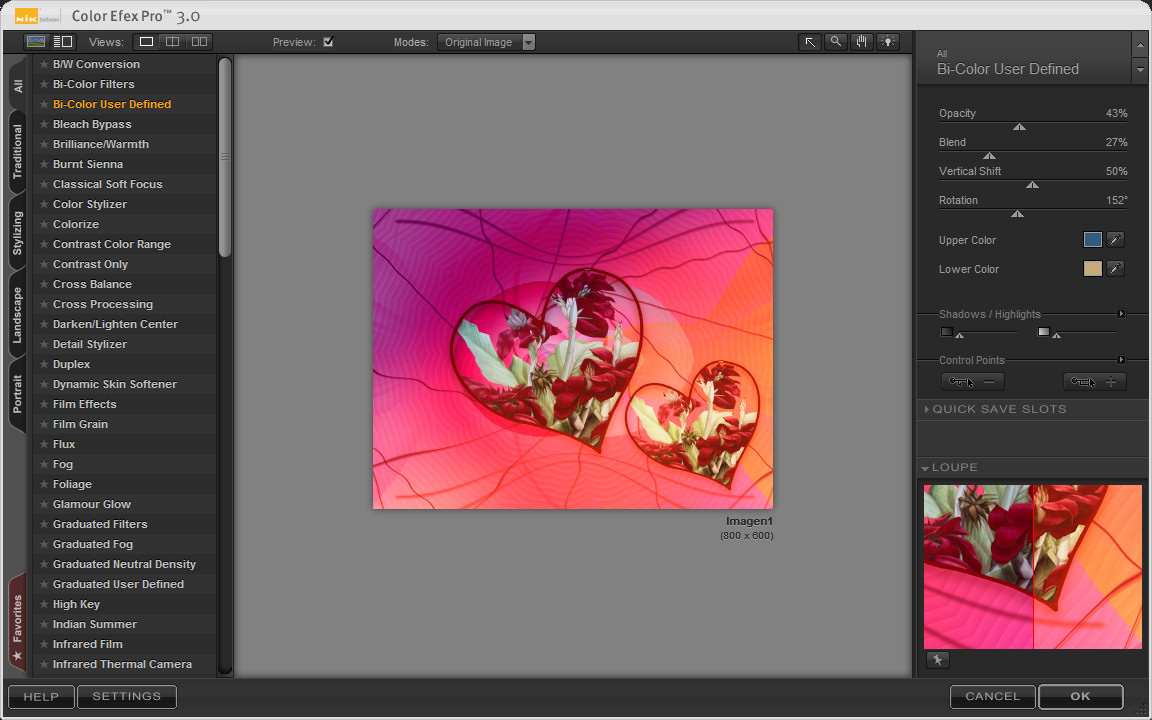Image resolution: width=1152 pixels, height=720 pixels.
Task: Expand the Shadows / Highlights section
Action: tap(1121, 314)
